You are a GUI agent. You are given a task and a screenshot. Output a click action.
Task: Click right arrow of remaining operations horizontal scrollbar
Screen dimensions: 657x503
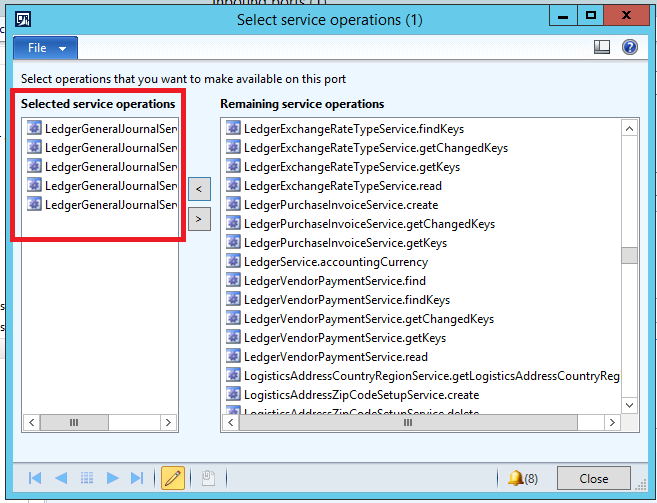[612, 423]
